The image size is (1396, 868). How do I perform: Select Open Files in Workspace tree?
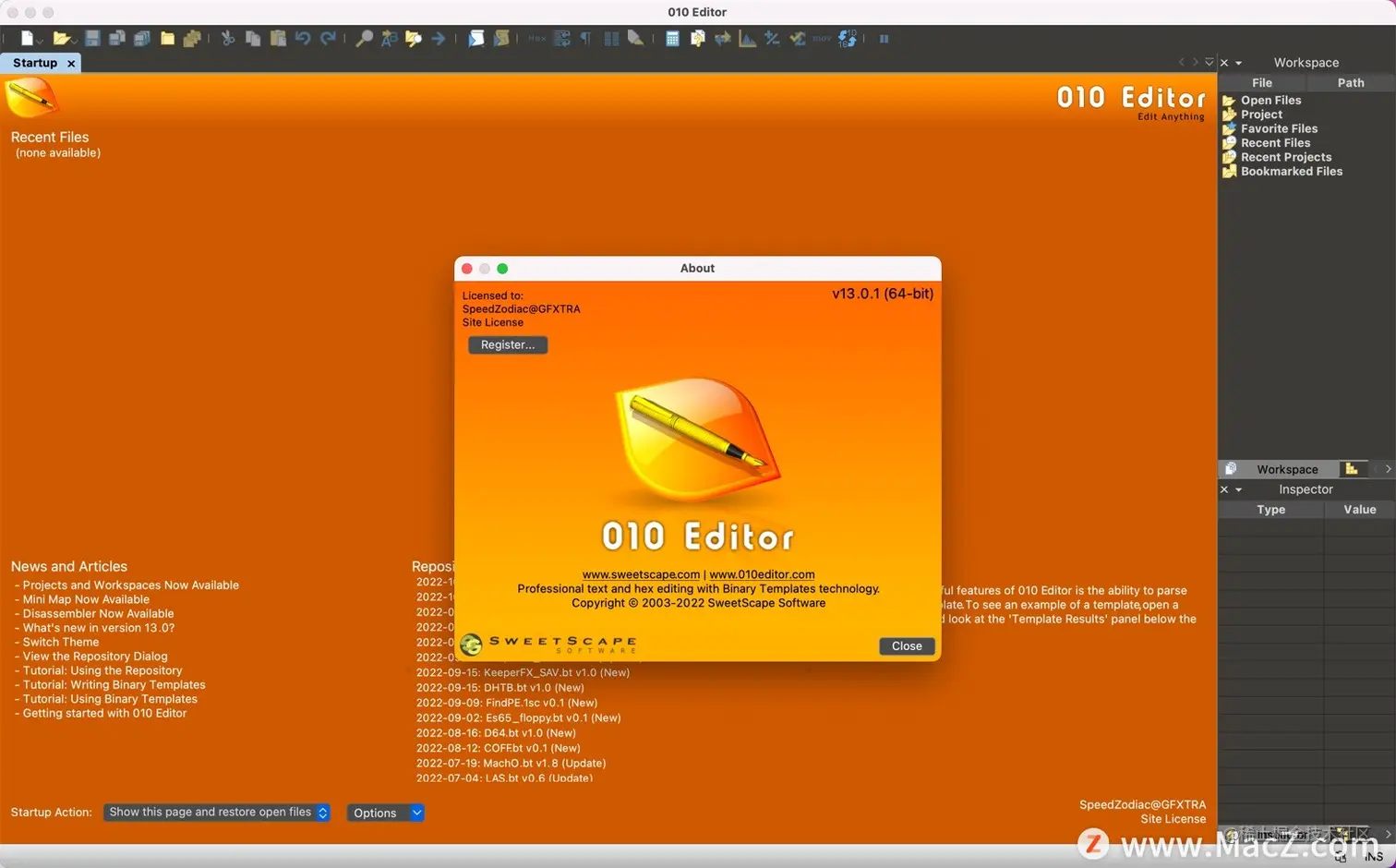(1270, 101)
